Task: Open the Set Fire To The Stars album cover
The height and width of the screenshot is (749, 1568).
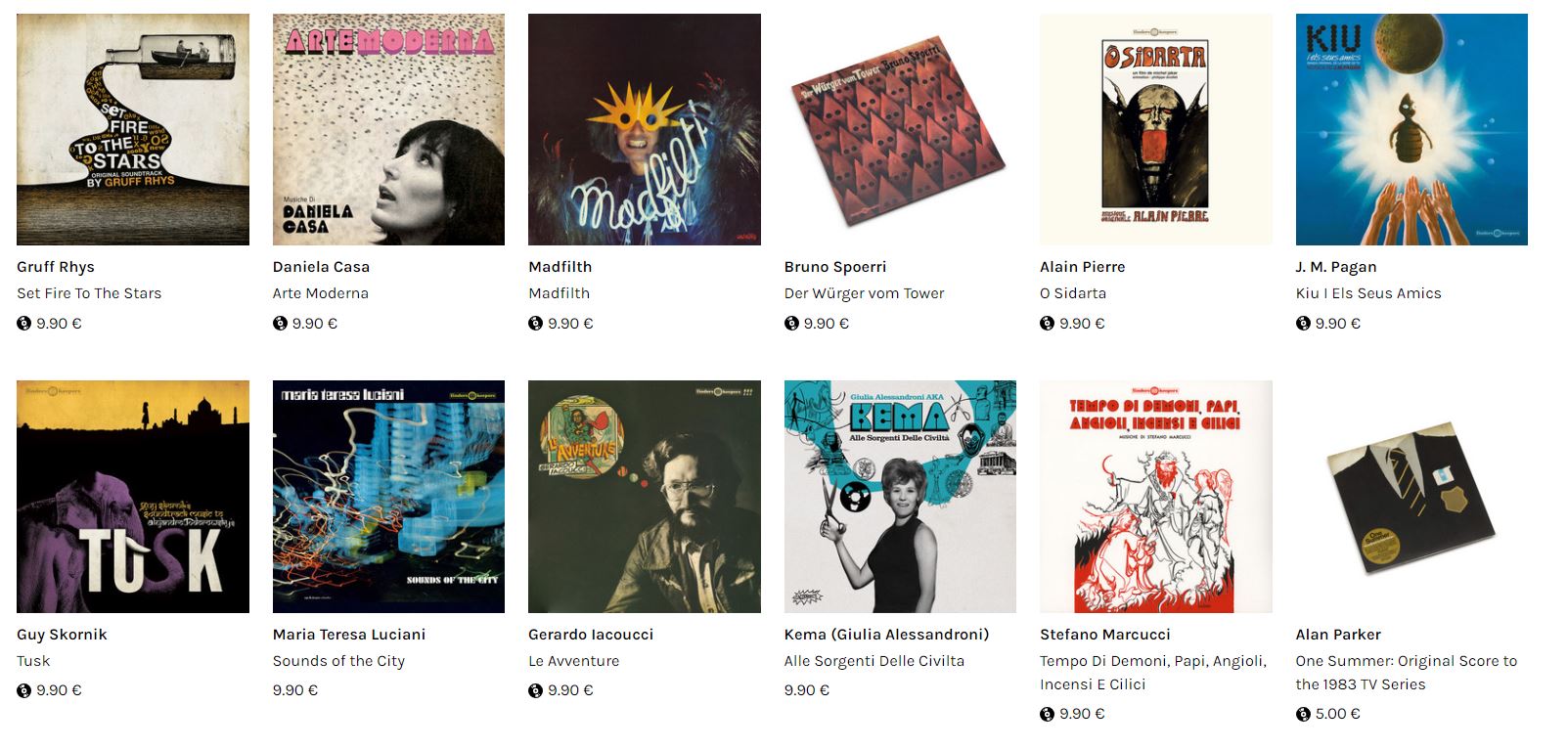Action: point(133,129)
